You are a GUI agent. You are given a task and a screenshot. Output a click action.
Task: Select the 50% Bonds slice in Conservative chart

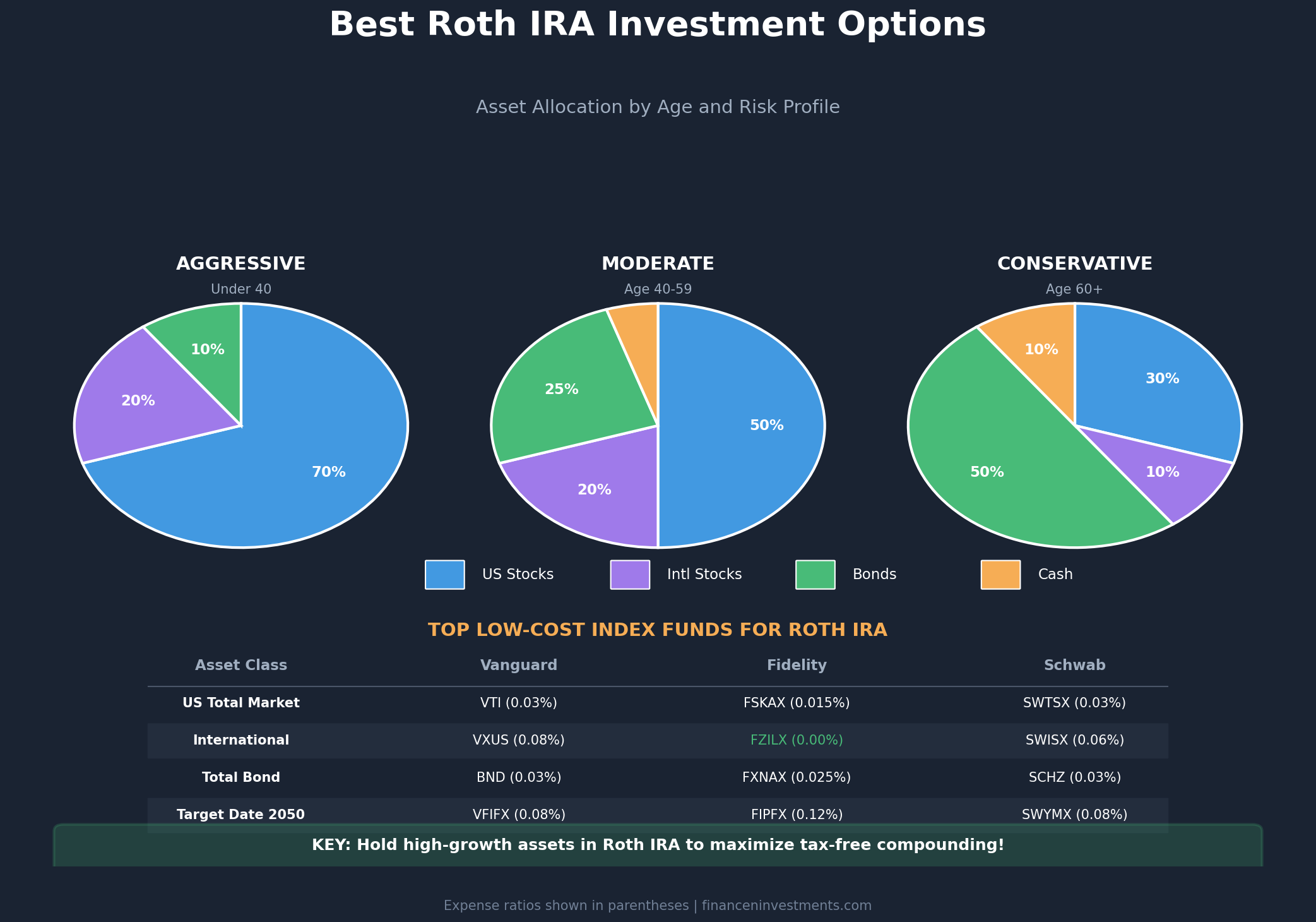point(986,471)
